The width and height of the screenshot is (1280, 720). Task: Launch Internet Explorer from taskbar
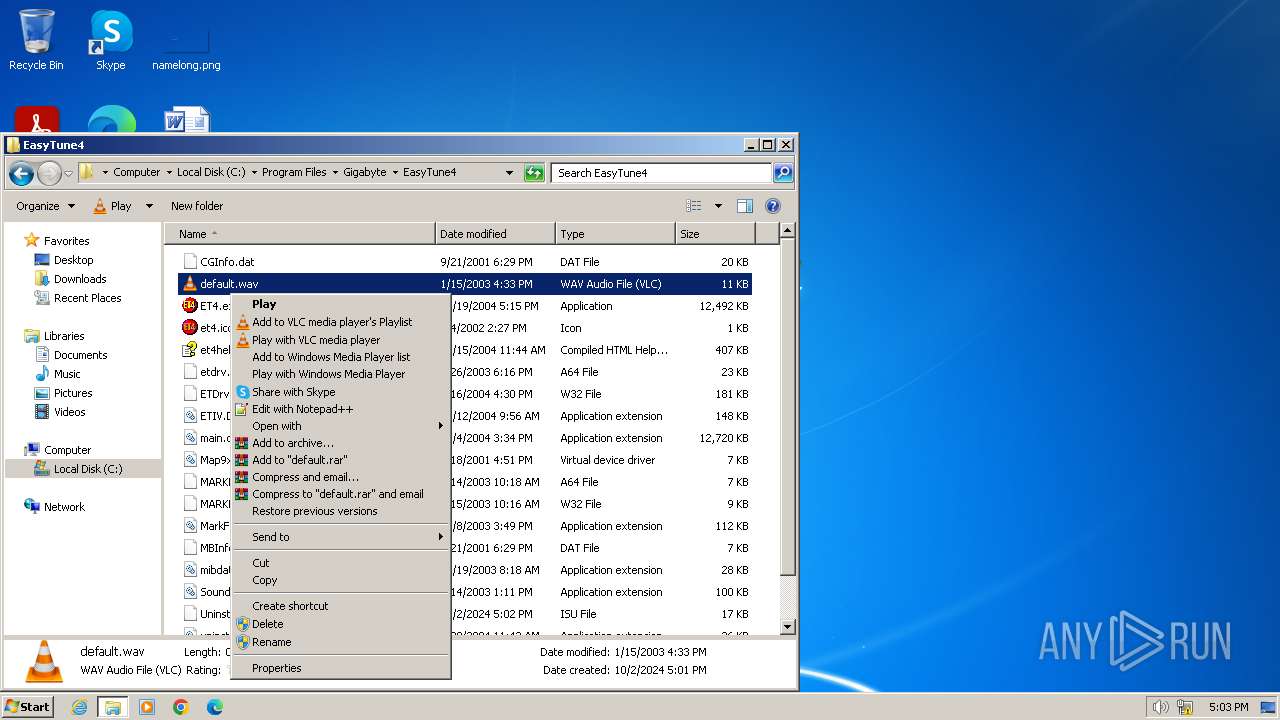coord(80,707)
